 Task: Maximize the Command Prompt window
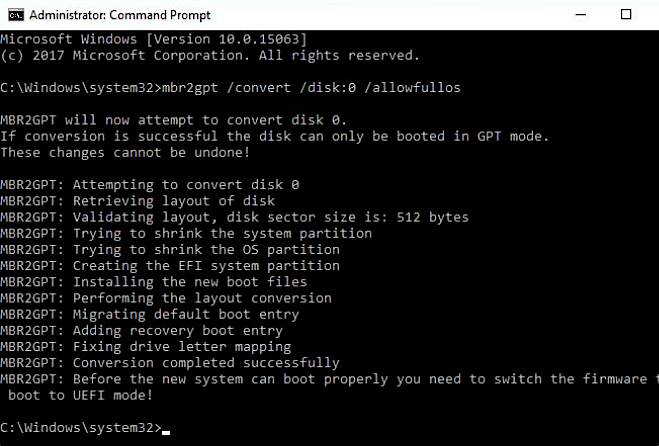click(626, 15)
